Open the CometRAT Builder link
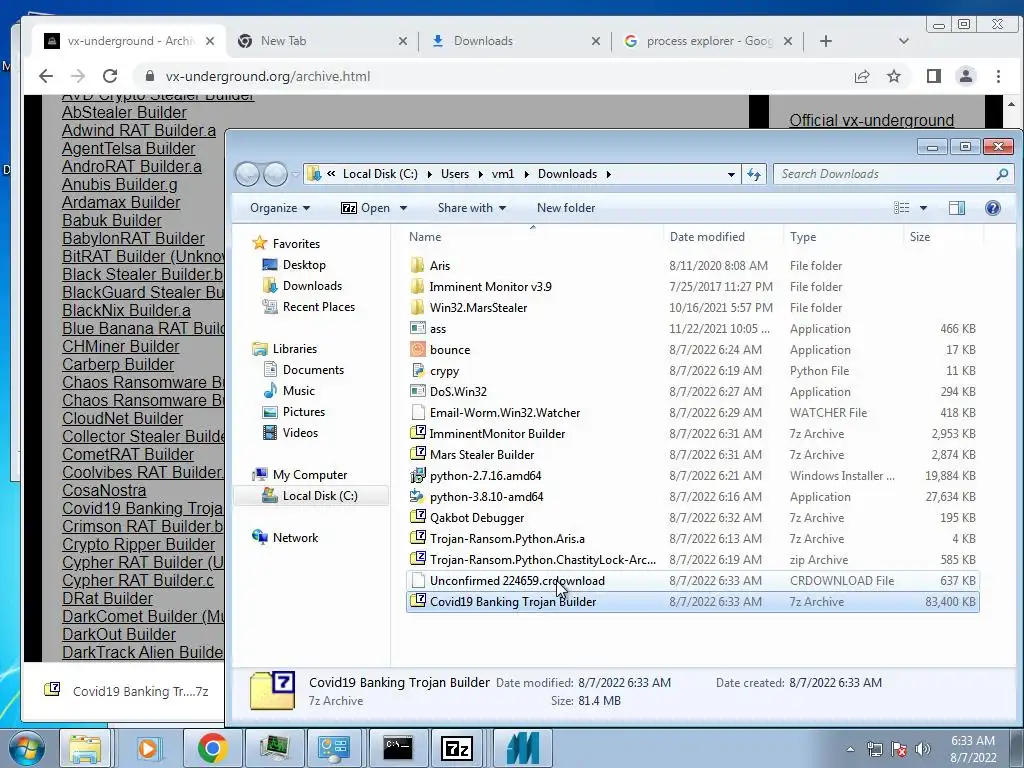The height and width of the screenshot is (768, 1024). point(128,455)
